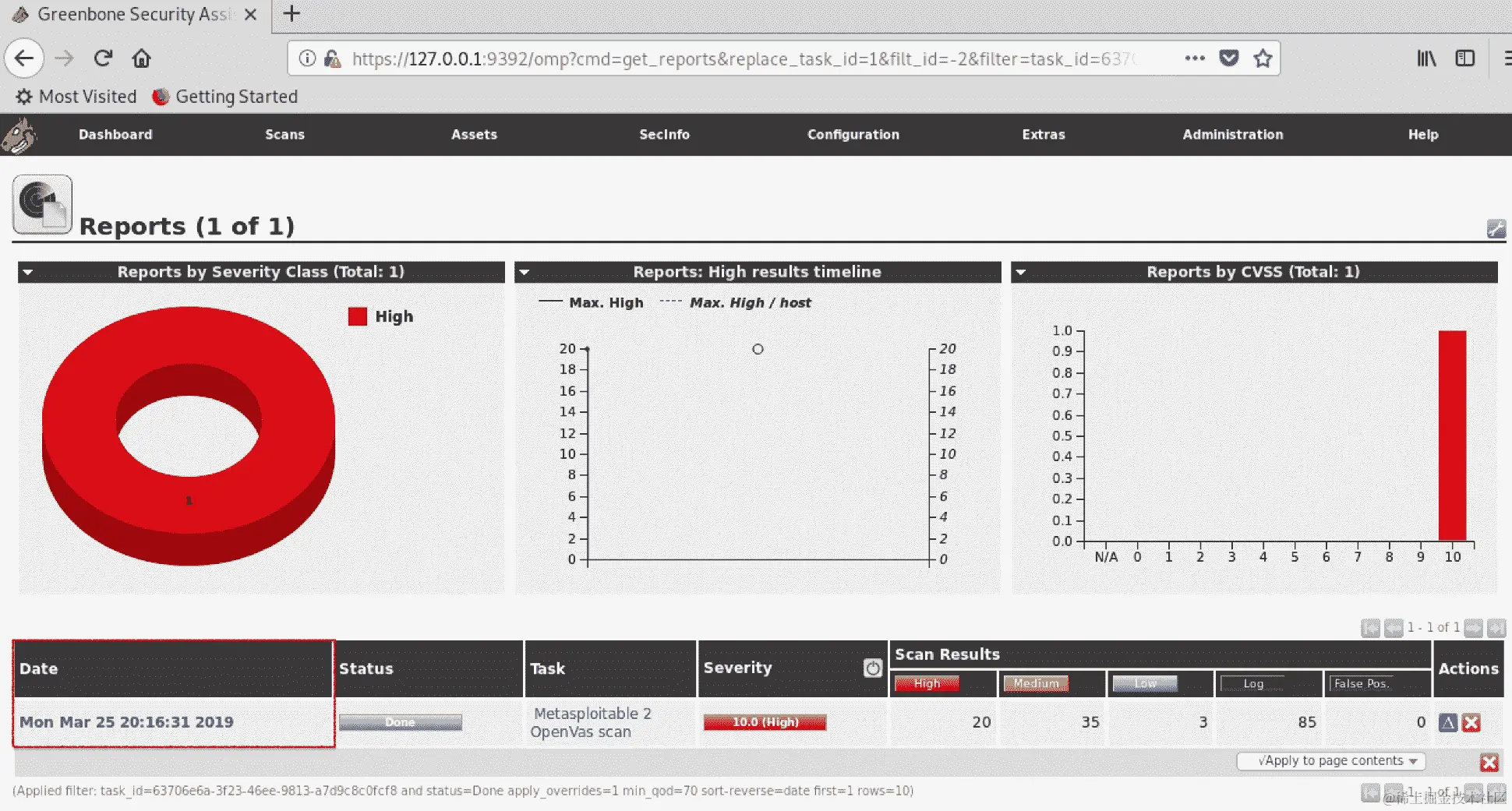The width and height of the screenshot is (1512, 811).
Task: Show site information icon in address bar
Action: [x=307, y=58]
